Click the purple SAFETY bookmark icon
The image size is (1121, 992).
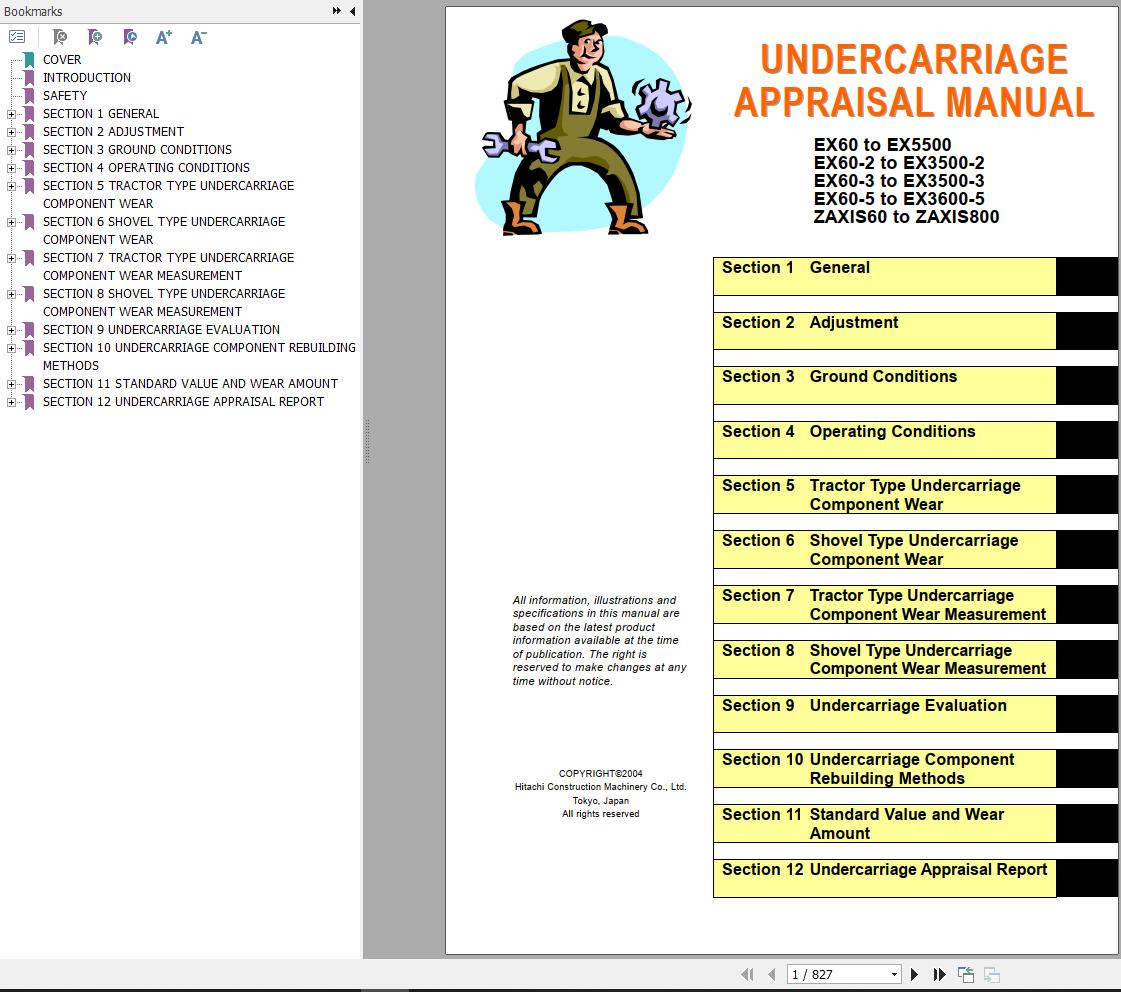29,95
